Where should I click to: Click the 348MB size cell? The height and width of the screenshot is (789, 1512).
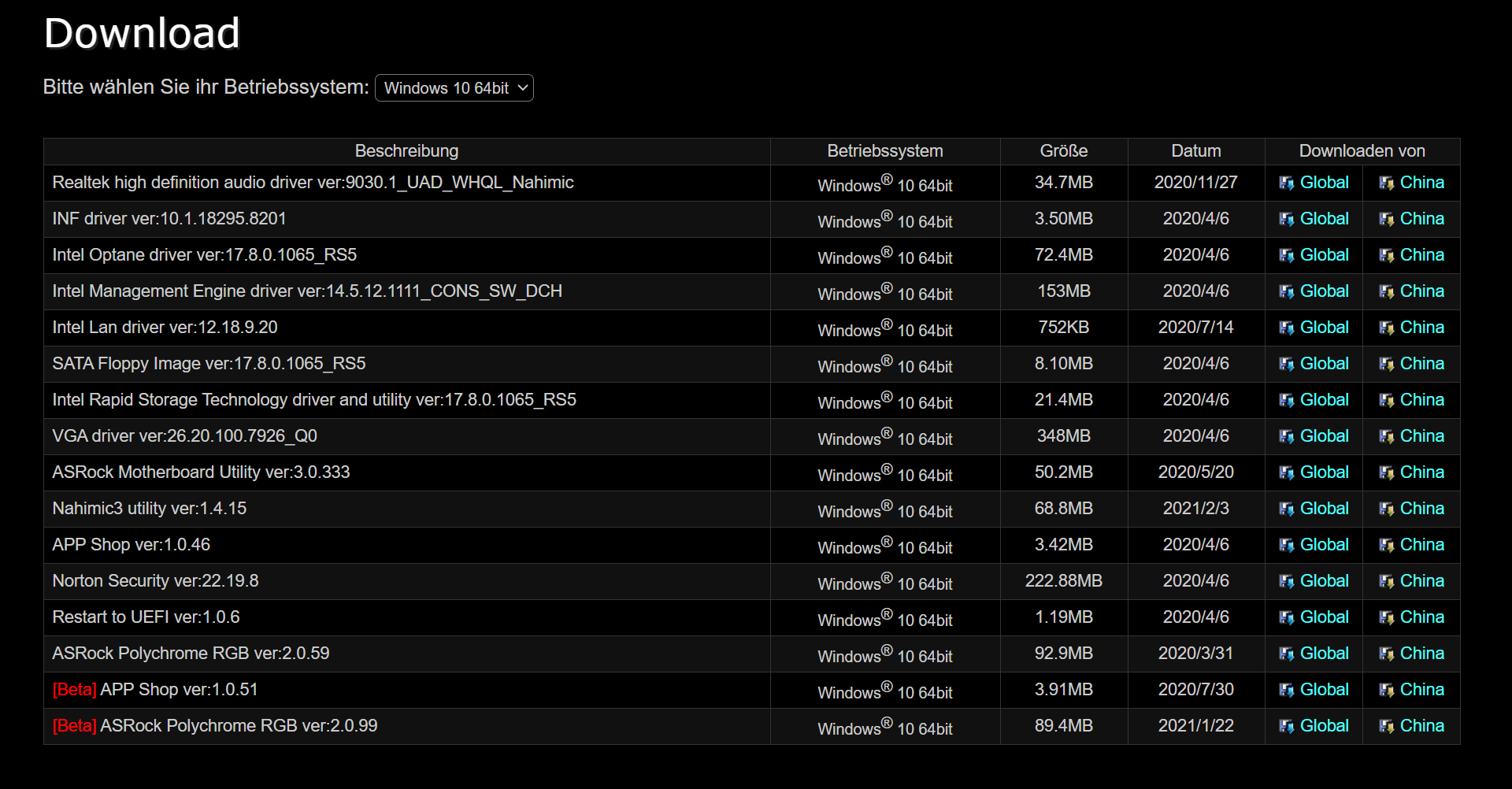click(x=1064, y=436)
